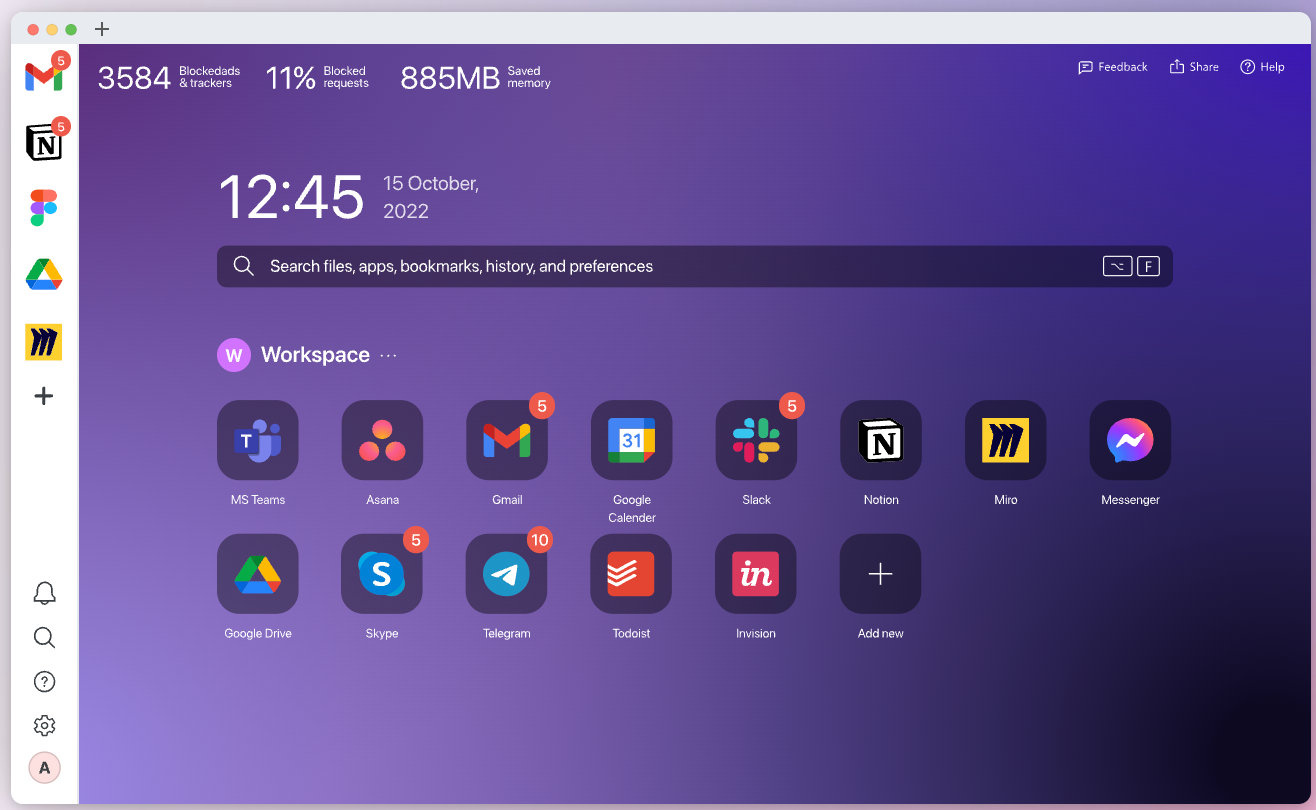Launch Asana from Workspace
Screen dimensions: 1316x810
(x=382, y=441)
